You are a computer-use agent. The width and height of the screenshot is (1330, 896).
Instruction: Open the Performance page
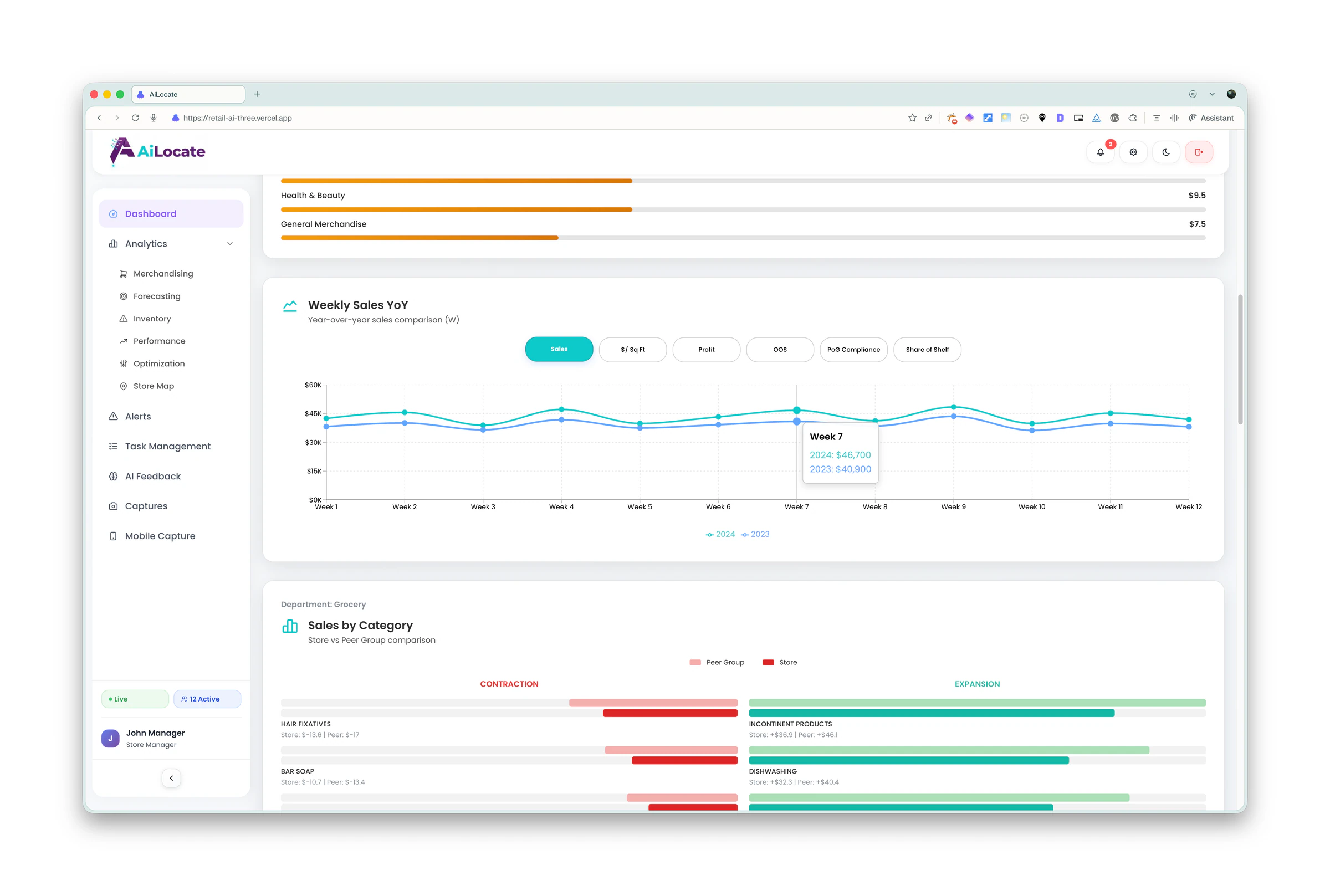point(159,341)
